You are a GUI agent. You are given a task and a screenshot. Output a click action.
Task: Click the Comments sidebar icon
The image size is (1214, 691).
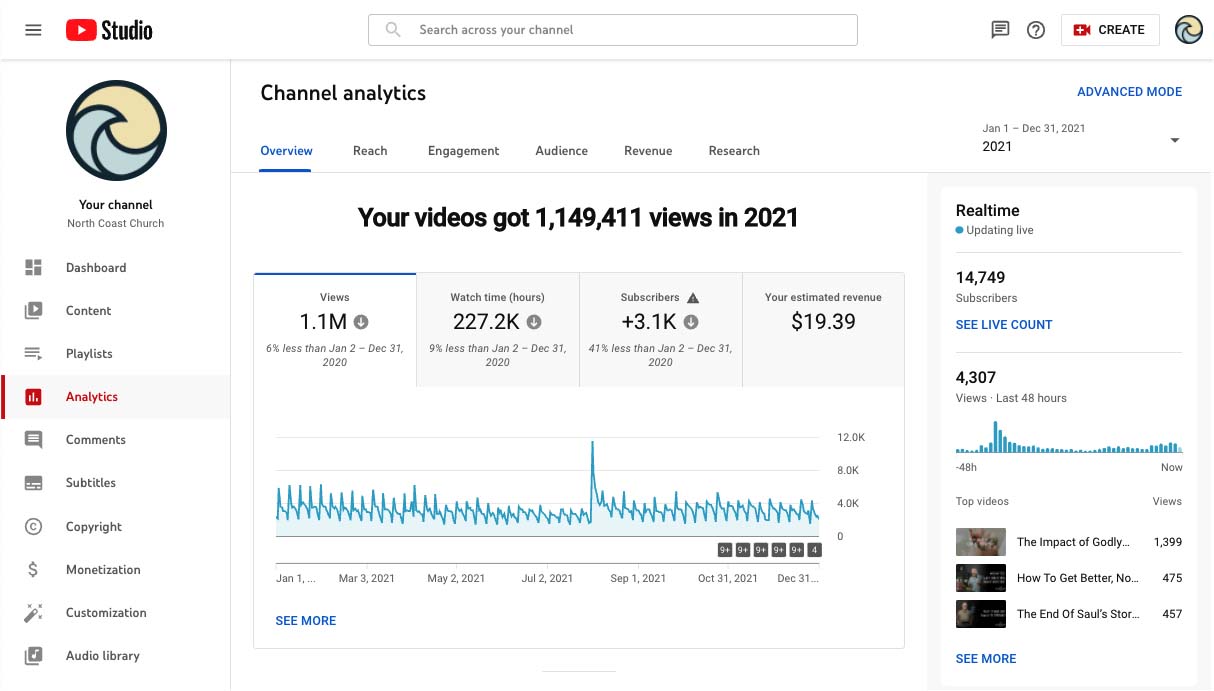(33, 440)
